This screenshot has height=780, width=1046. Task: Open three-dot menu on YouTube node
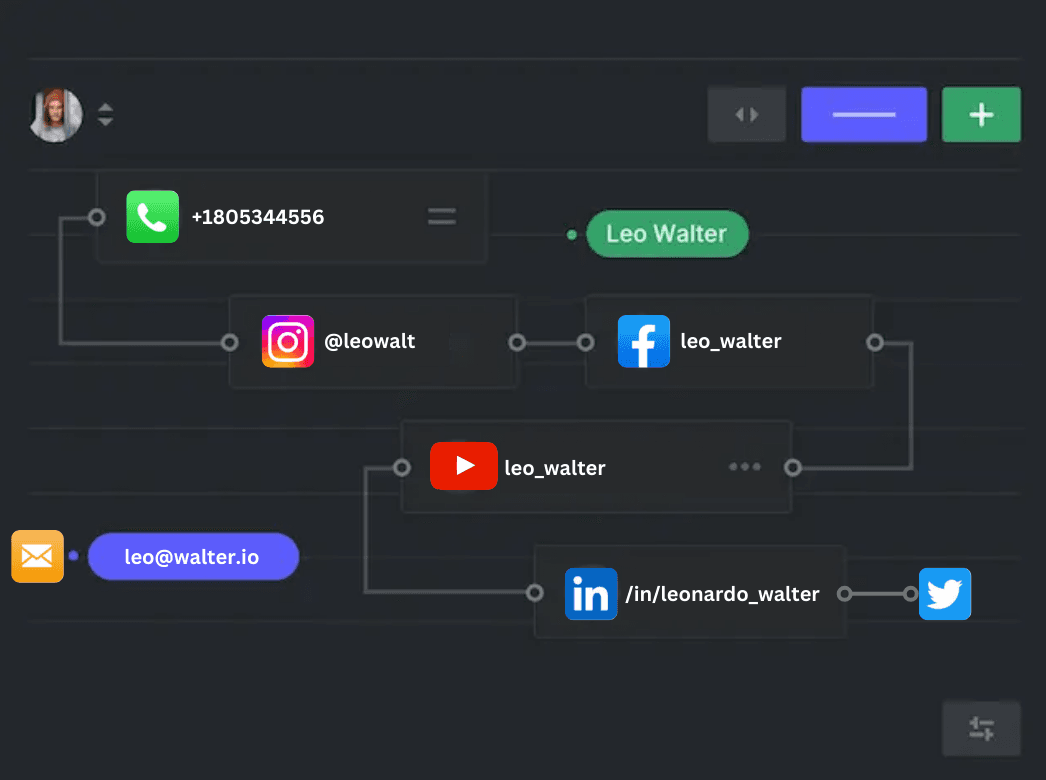point(745,467)
